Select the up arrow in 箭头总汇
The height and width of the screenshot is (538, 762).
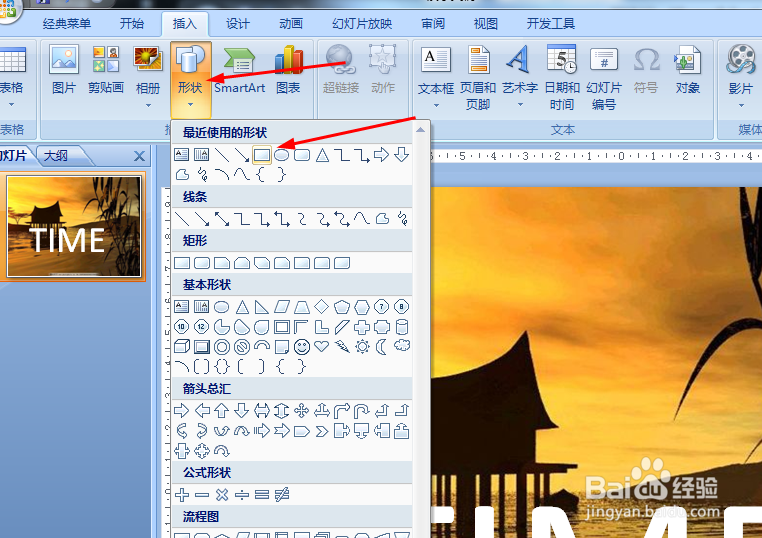pos(222,411)
